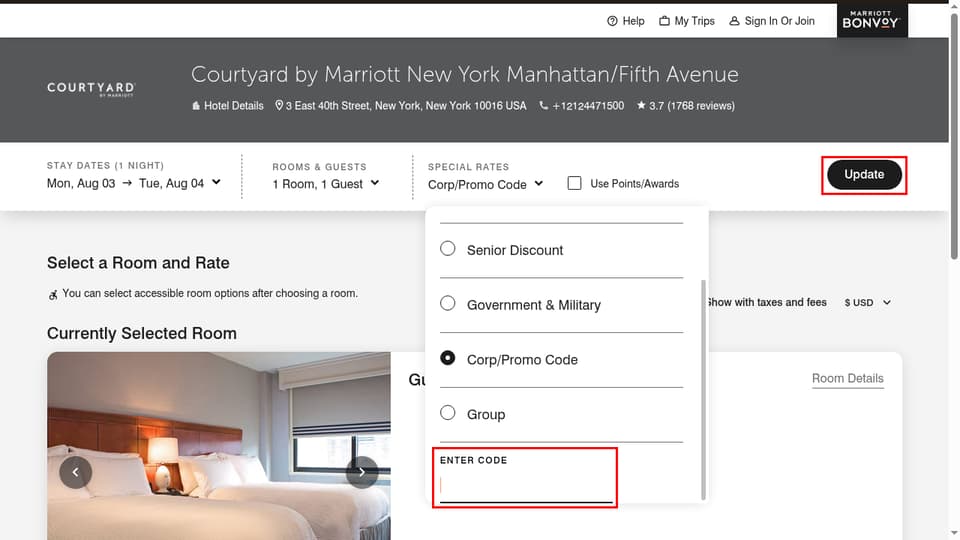Click the 'Currently Selected Room' heading
Screen dimensions: 960x540
pyautogui.click(x=142, y=333)
